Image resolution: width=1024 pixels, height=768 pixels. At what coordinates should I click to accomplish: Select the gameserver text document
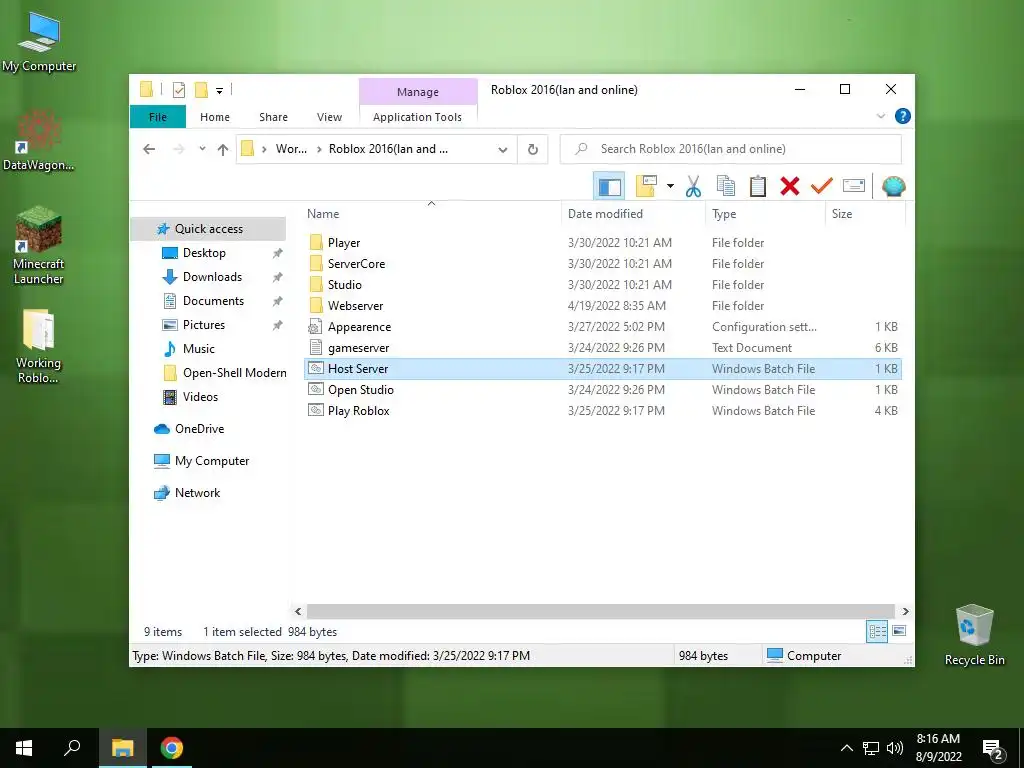tap(602, 348)
